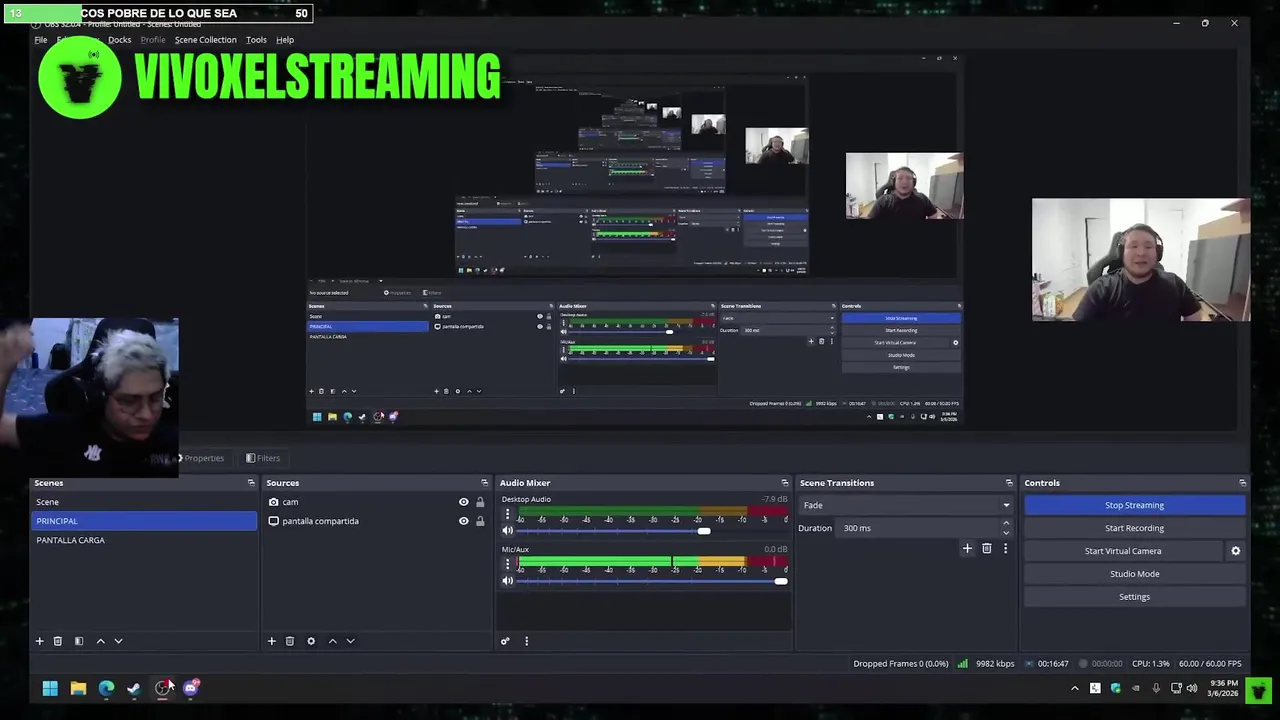Undock the Audio Mixer panel
This screenshot has width=1280, height=720.
[x=785, y=483]
